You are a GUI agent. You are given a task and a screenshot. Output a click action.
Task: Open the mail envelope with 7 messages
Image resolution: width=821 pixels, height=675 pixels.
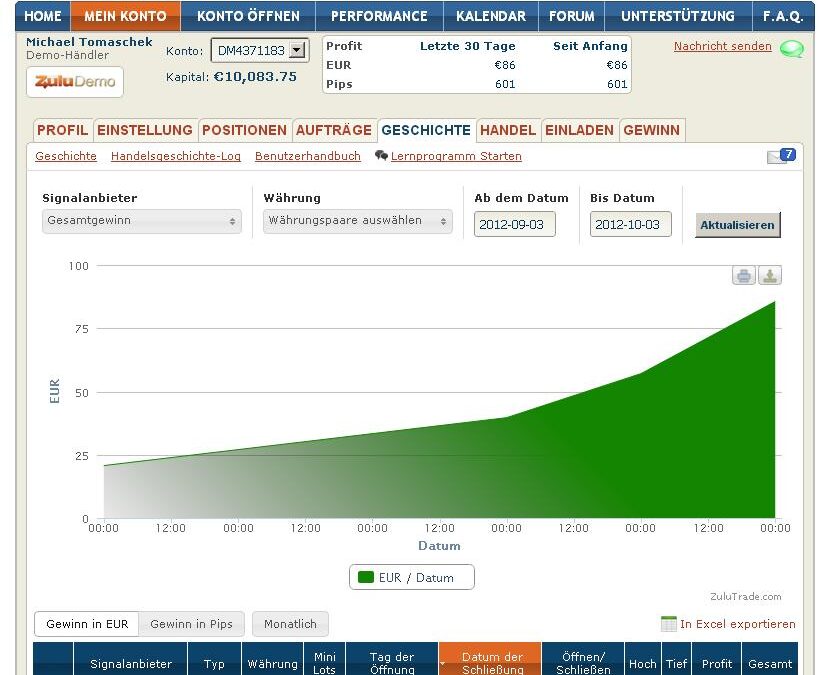[x=780, y=156]
